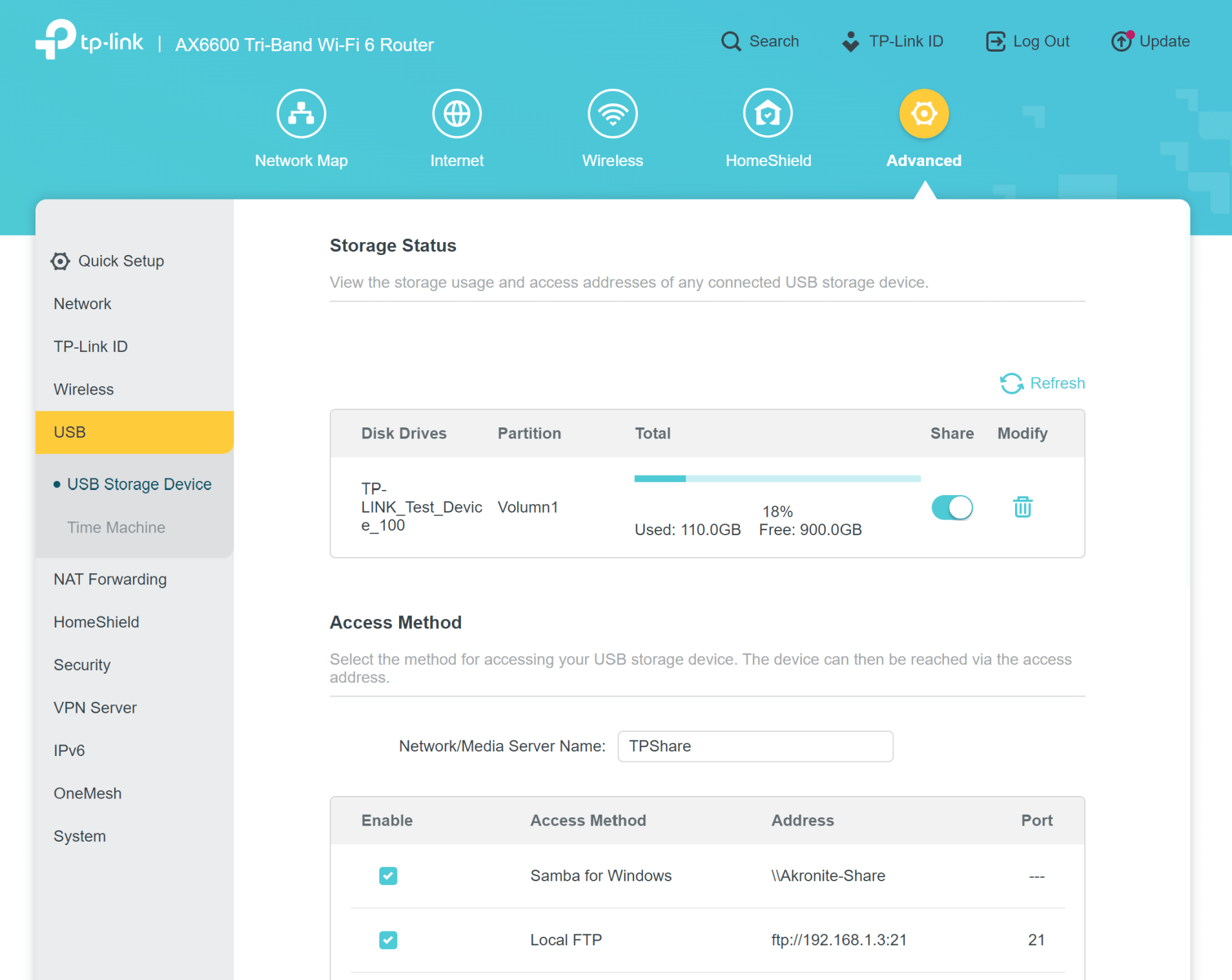Open the Wireless Wi-Fi icon
Screen dimensions: 1232x980
pyautogui.click(x=612, y=114)
